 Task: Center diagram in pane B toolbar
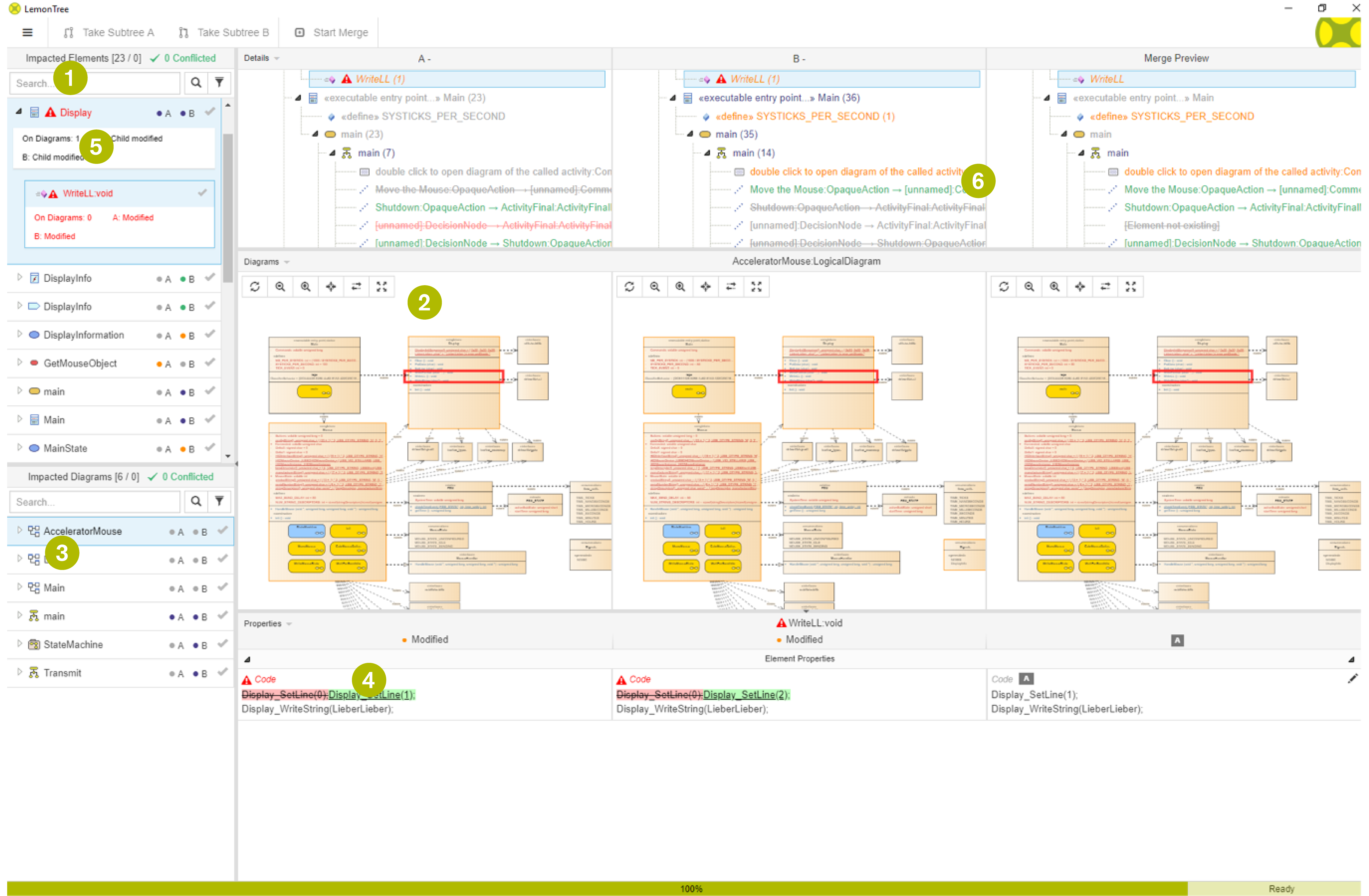(x=705, y=286)
